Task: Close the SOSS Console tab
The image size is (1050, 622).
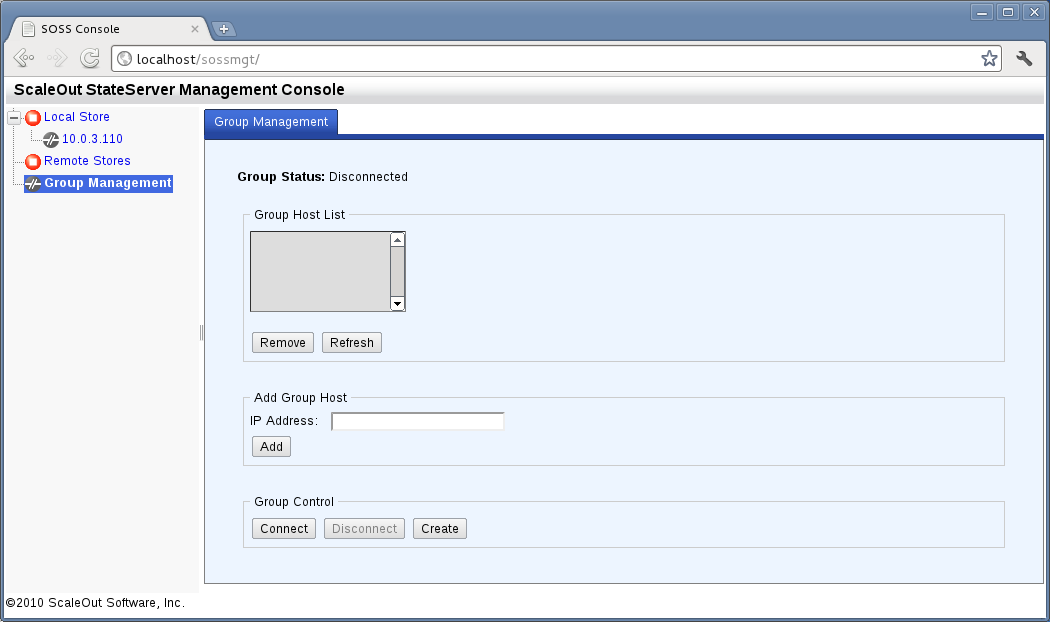Action: [195, 29]
